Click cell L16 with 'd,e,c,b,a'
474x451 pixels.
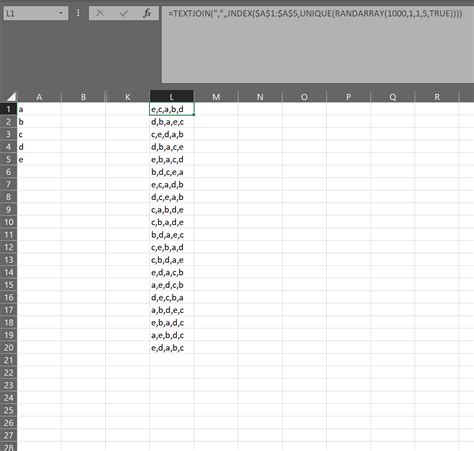[x=171, y=297]
